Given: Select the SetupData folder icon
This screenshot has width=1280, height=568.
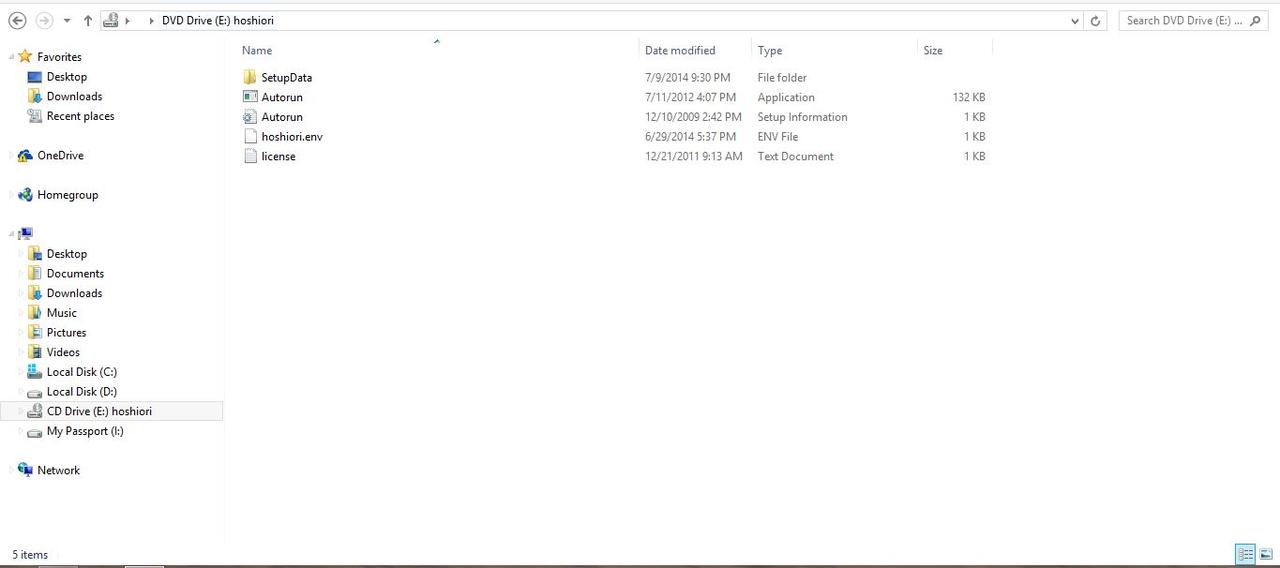Looking at the screenshot, I should pyautogui.click(x=250, y=78).
